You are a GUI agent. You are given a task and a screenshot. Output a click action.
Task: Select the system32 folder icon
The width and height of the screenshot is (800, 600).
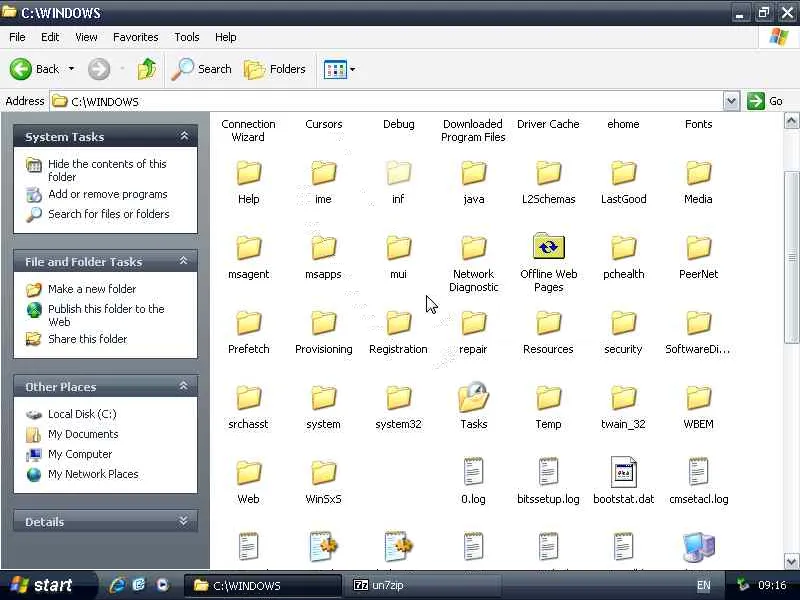[x=398, y=398]
